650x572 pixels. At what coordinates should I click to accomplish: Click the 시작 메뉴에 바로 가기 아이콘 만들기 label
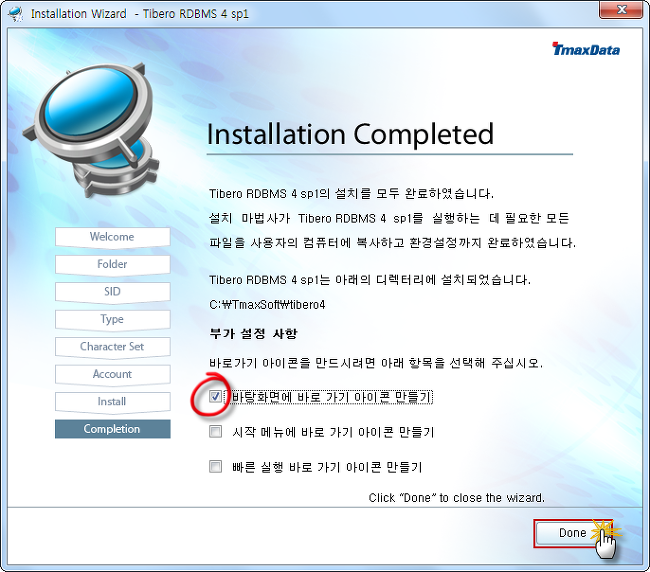point(333,432)
